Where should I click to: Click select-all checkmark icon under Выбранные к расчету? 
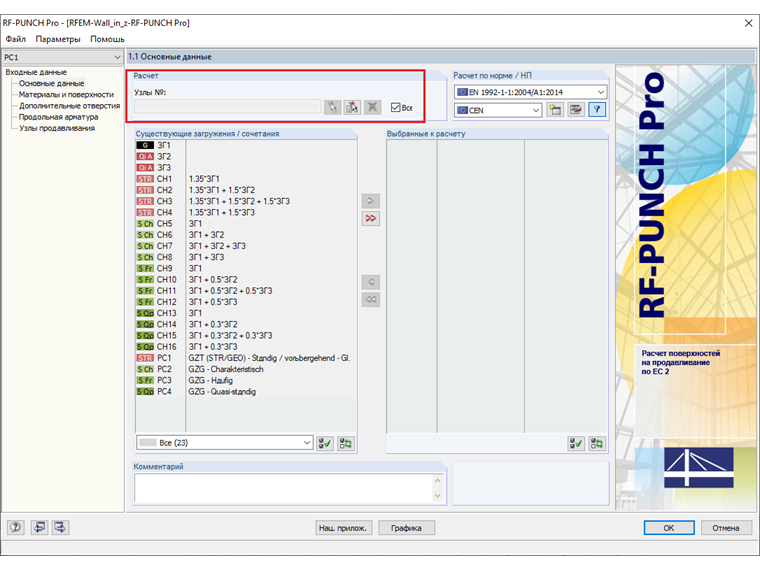click(576, 443)
